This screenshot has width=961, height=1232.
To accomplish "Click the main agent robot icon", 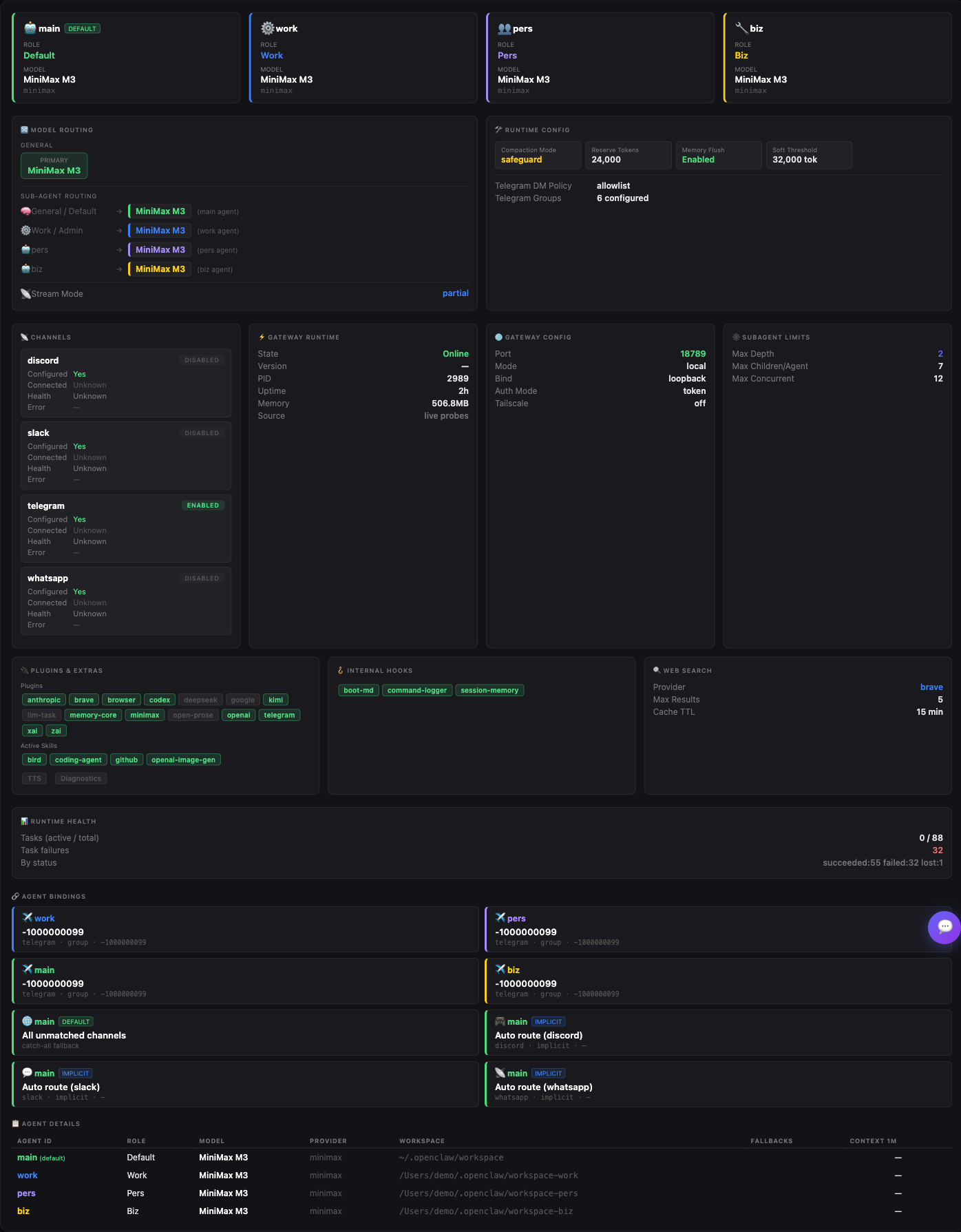I will tap(30, 28).
